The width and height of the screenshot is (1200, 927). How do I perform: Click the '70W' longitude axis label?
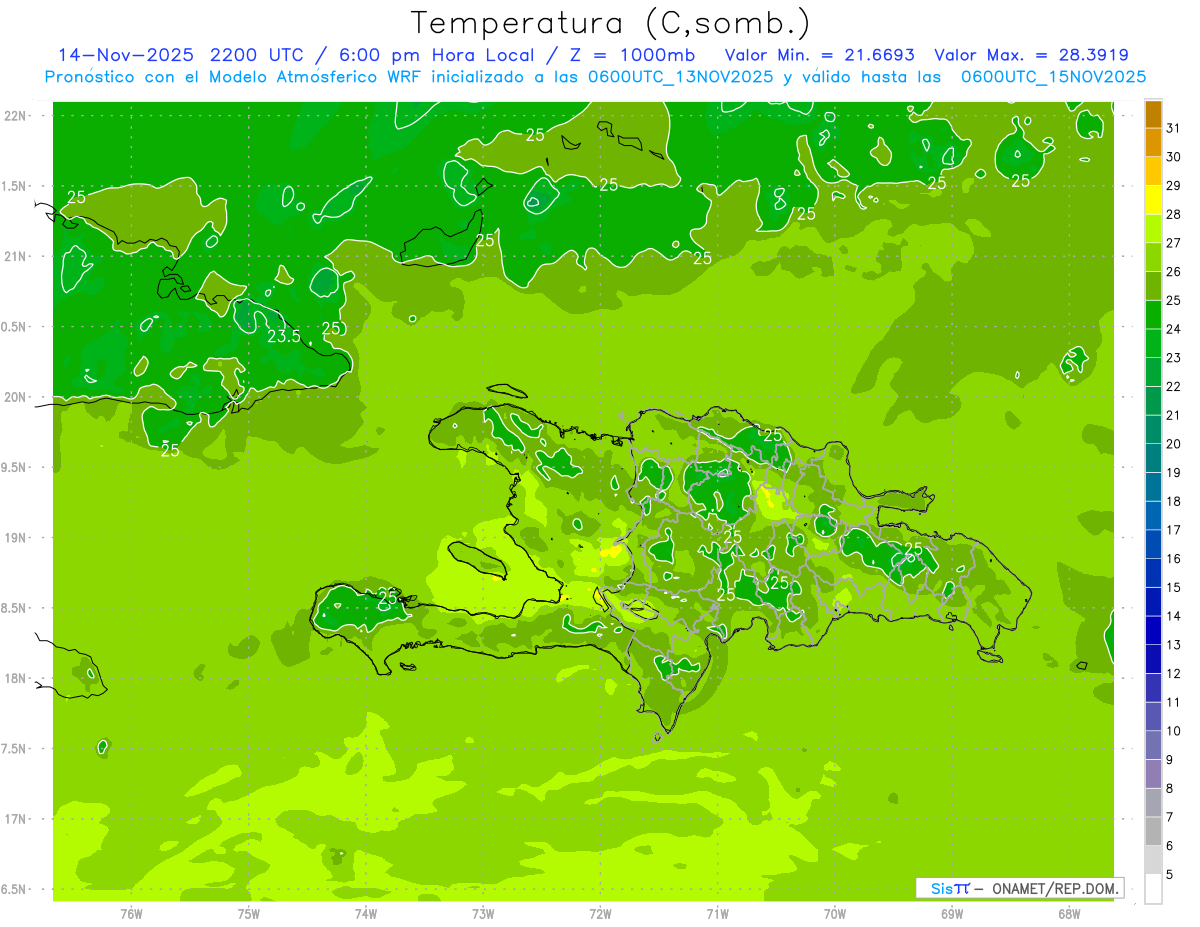[835, 914]
